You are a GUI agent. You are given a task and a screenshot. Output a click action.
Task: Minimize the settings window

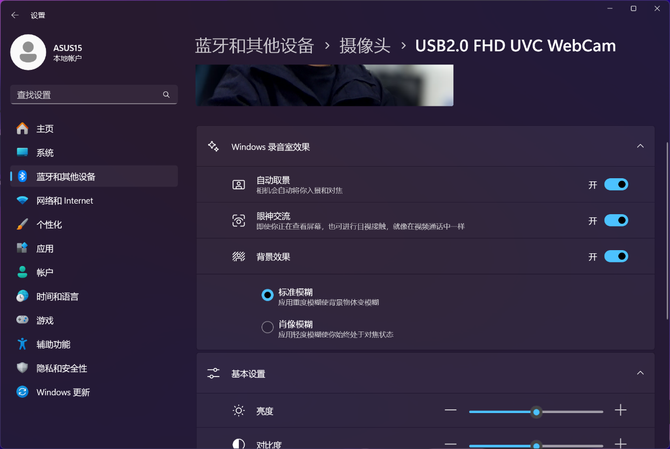(610, 9)
